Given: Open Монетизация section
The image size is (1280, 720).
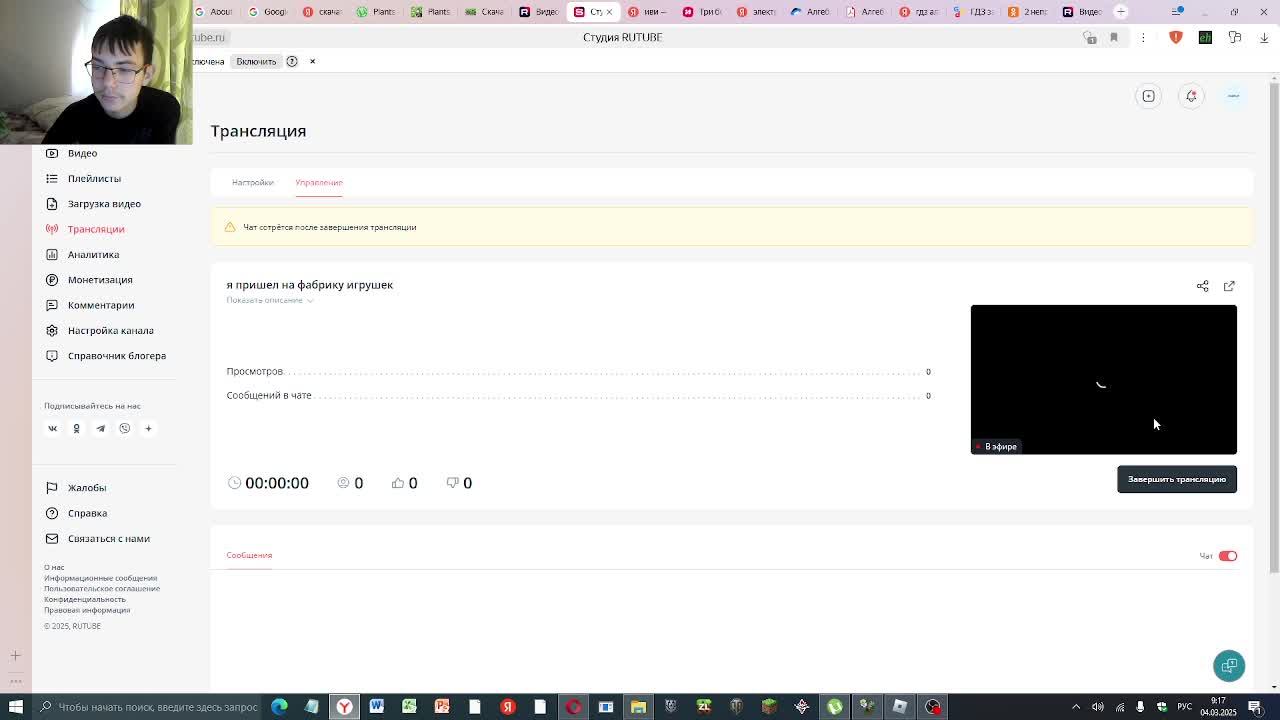Looking at the screenshot, I should (100, 280).
